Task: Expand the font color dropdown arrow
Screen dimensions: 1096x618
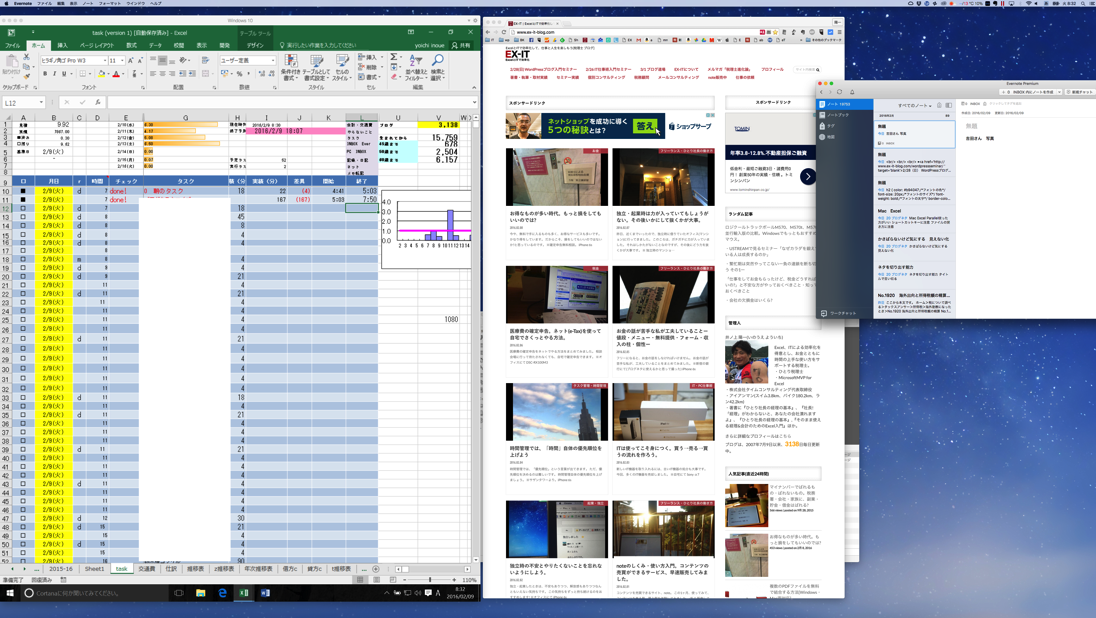Action: (124, 73)
